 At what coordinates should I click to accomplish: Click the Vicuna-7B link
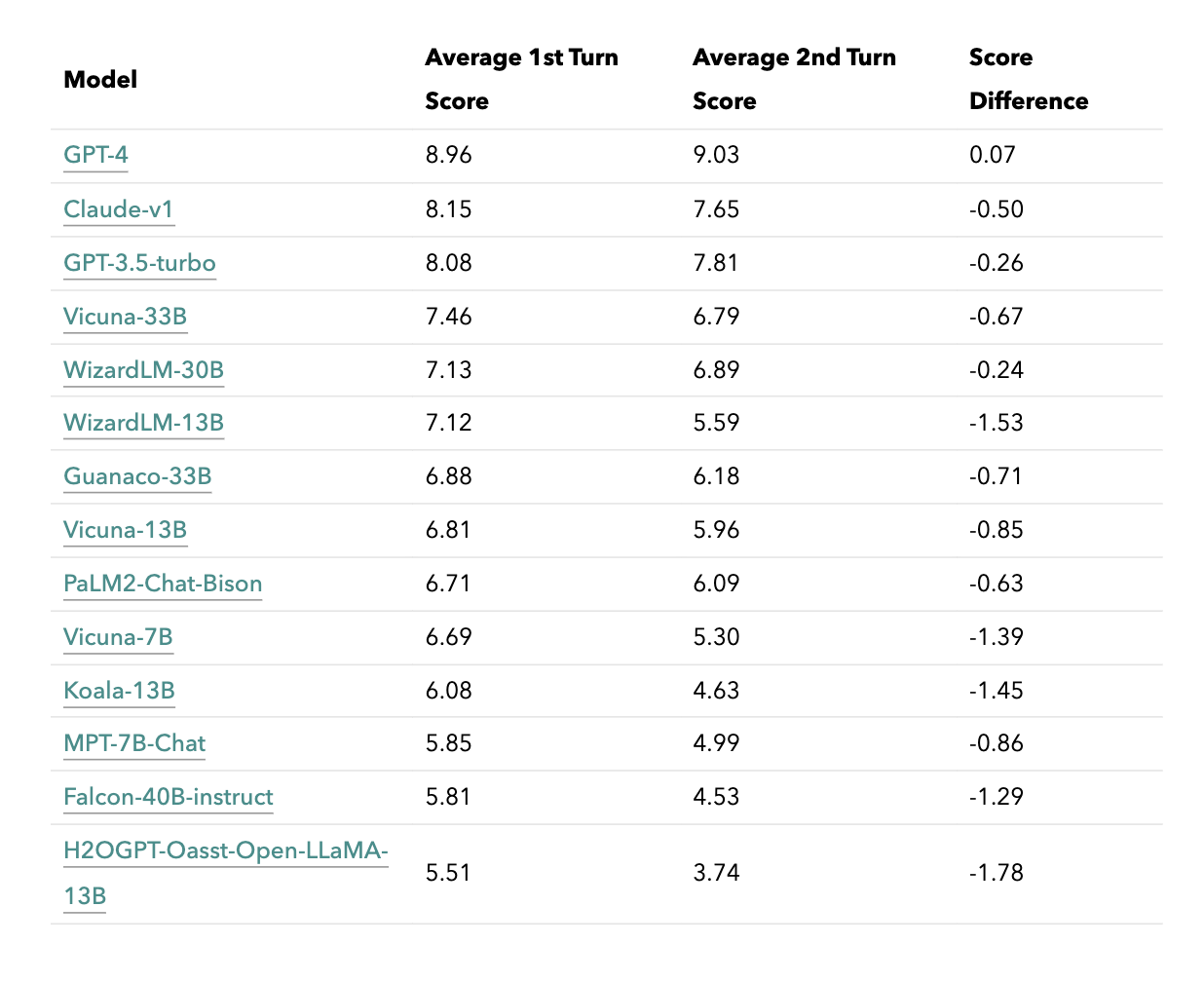click(118, 637)
